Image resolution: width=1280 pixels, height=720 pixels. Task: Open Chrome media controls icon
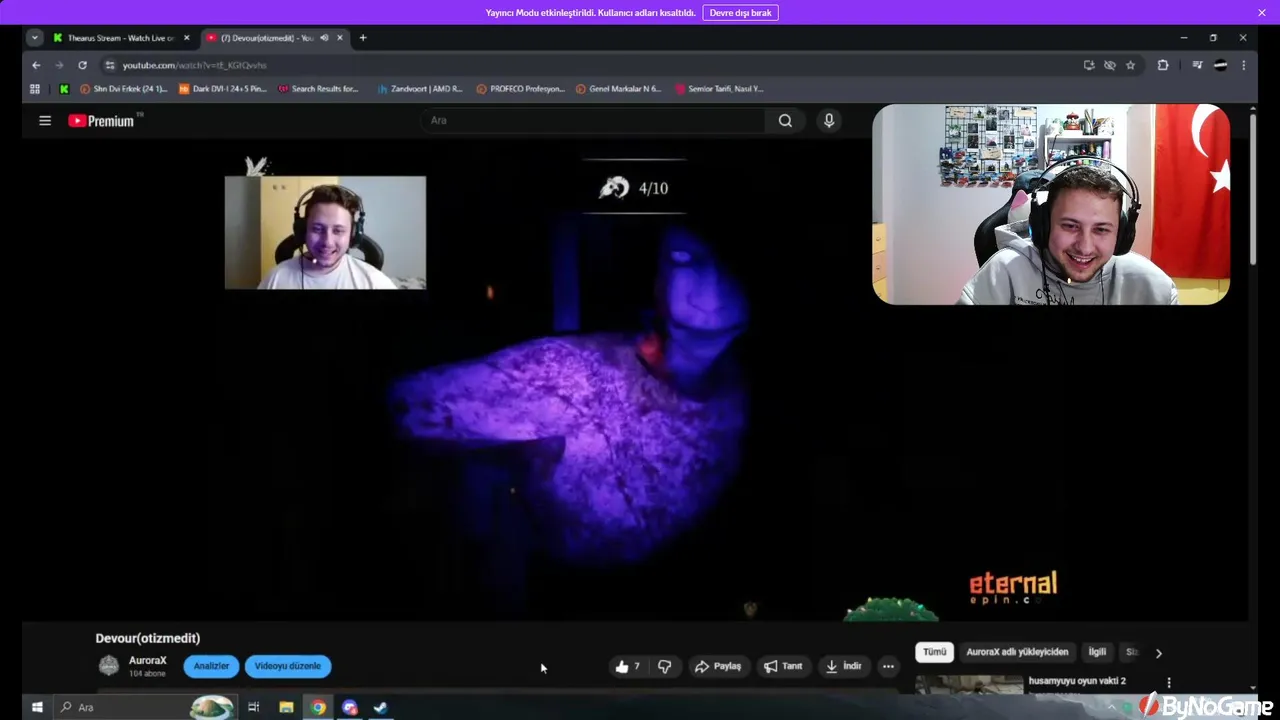[1197, 65]
